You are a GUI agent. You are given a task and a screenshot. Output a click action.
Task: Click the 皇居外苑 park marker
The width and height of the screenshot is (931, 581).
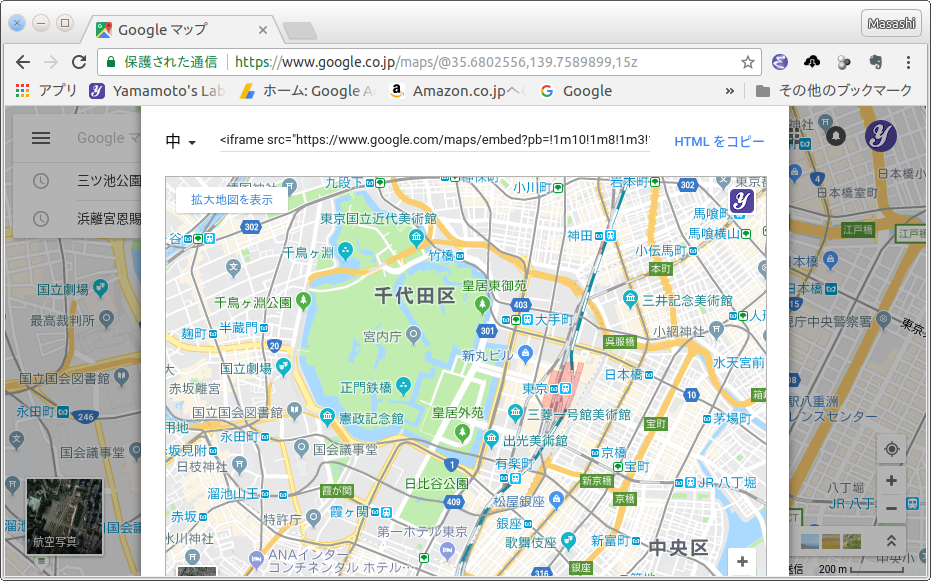(x=462, y=433)
